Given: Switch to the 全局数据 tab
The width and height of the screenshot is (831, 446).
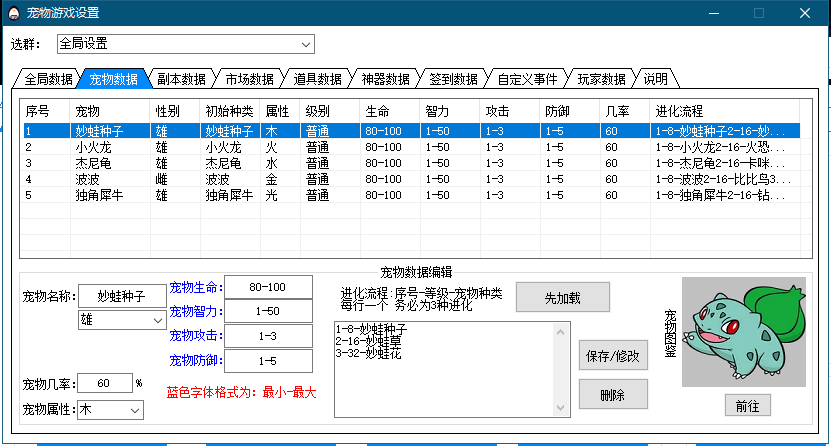Looking at the screenshot, I should point(48,79).
